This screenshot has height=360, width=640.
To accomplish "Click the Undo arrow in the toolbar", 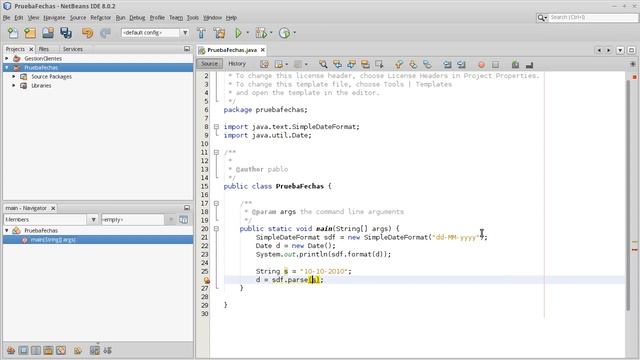I will [x=87, y=33].
